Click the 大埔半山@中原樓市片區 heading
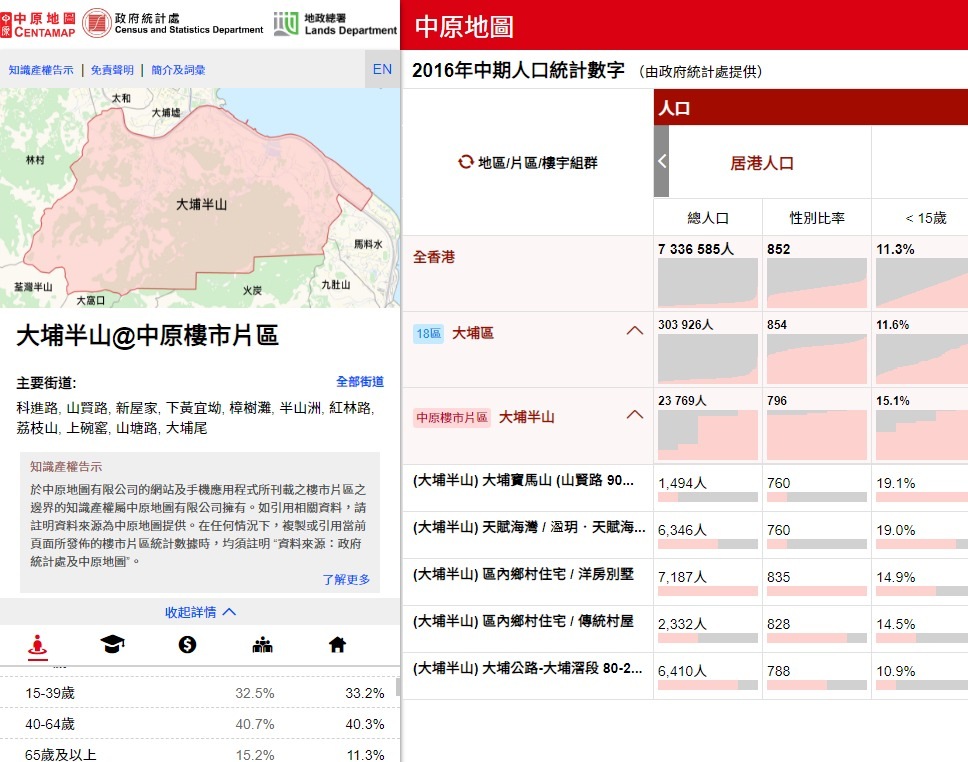The image size is (968, 762). [147, 335]
